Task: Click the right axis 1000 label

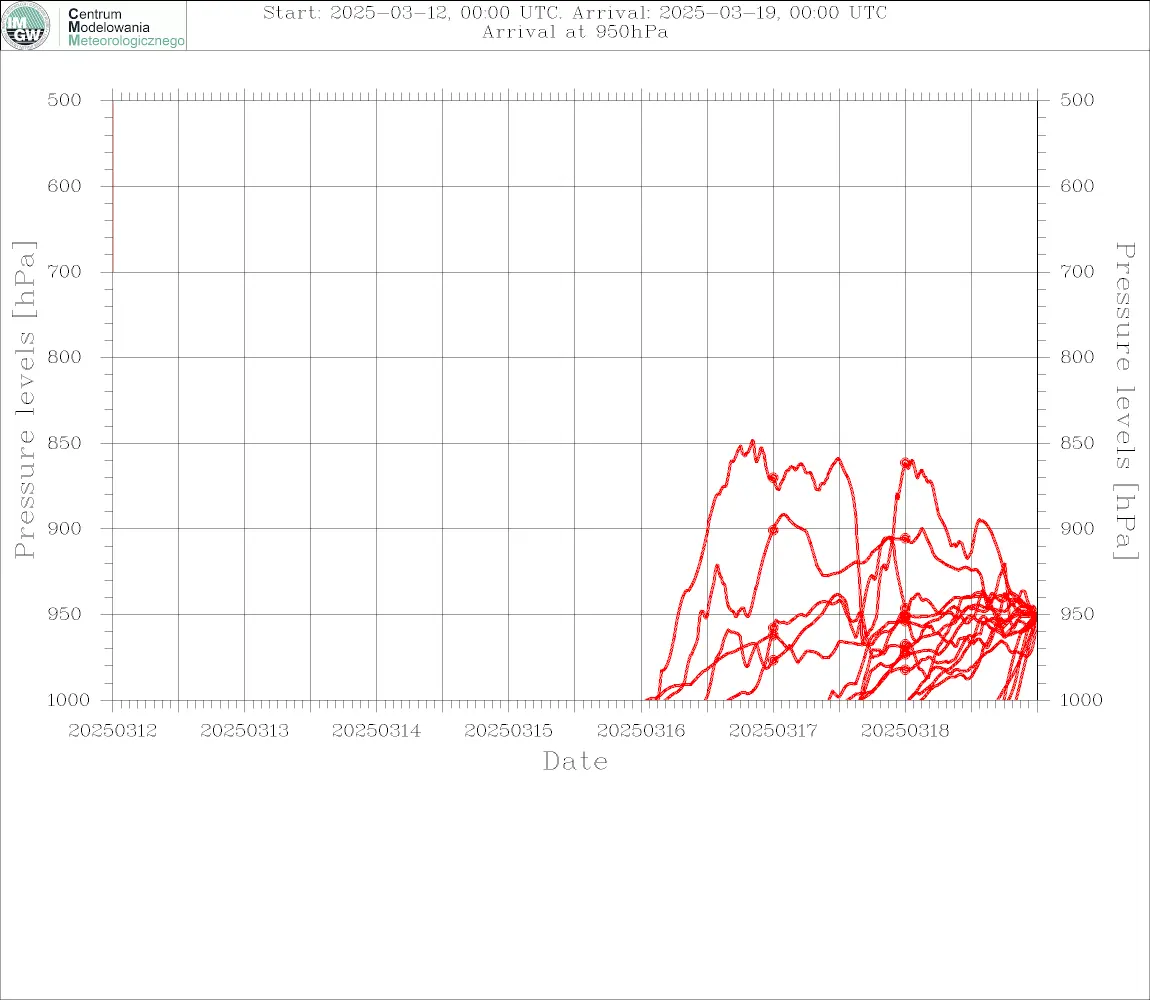Action: pos(1082,700)
